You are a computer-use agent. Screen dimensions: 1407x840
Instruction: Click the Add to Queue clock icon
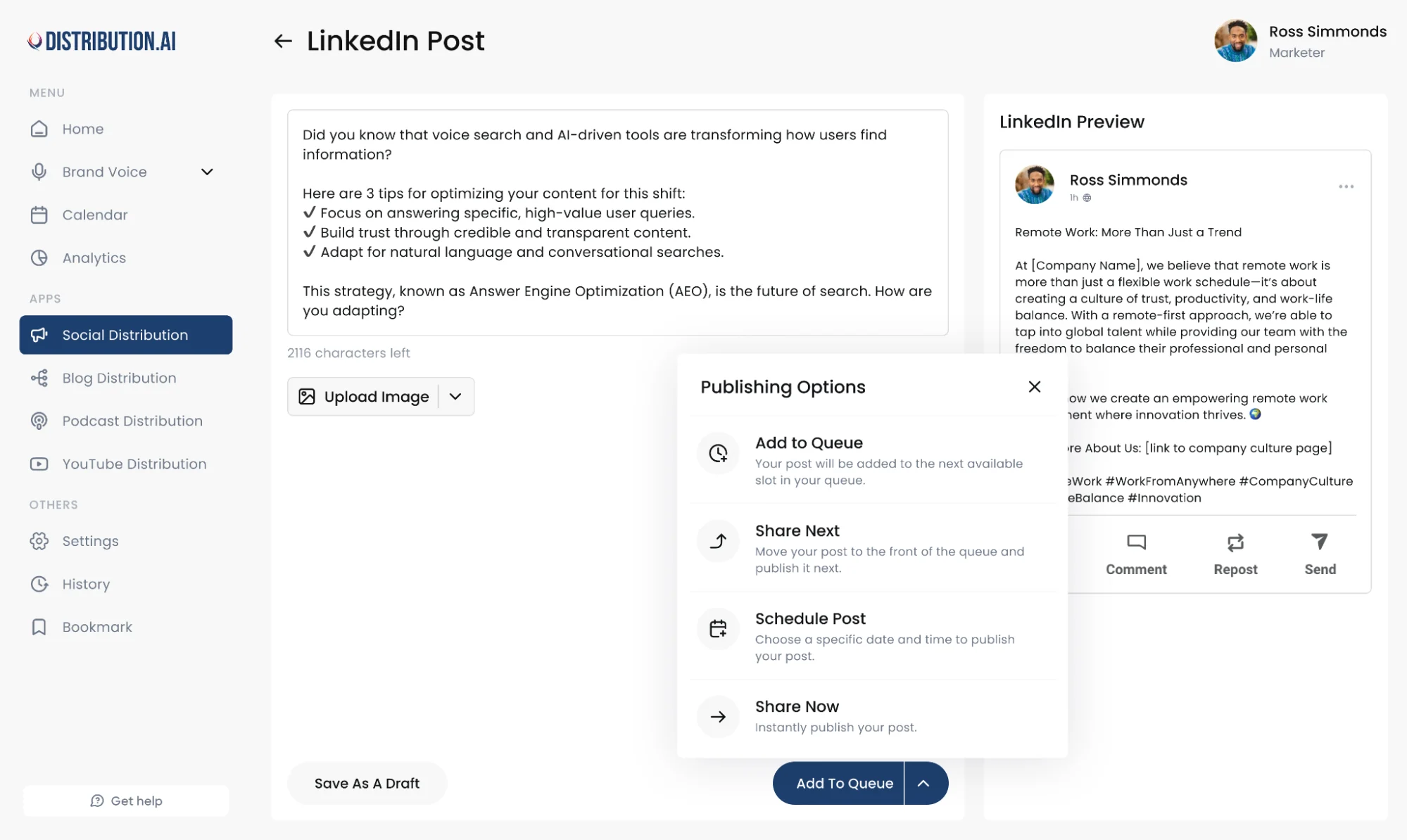718,453
